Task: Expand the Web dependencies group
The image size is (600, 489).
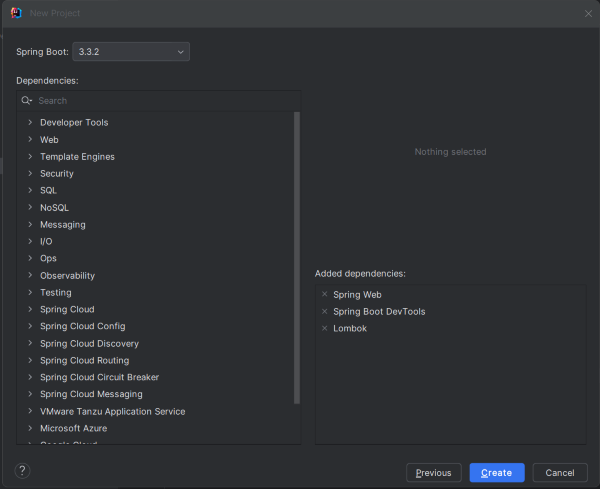Action: click(30, 139)
